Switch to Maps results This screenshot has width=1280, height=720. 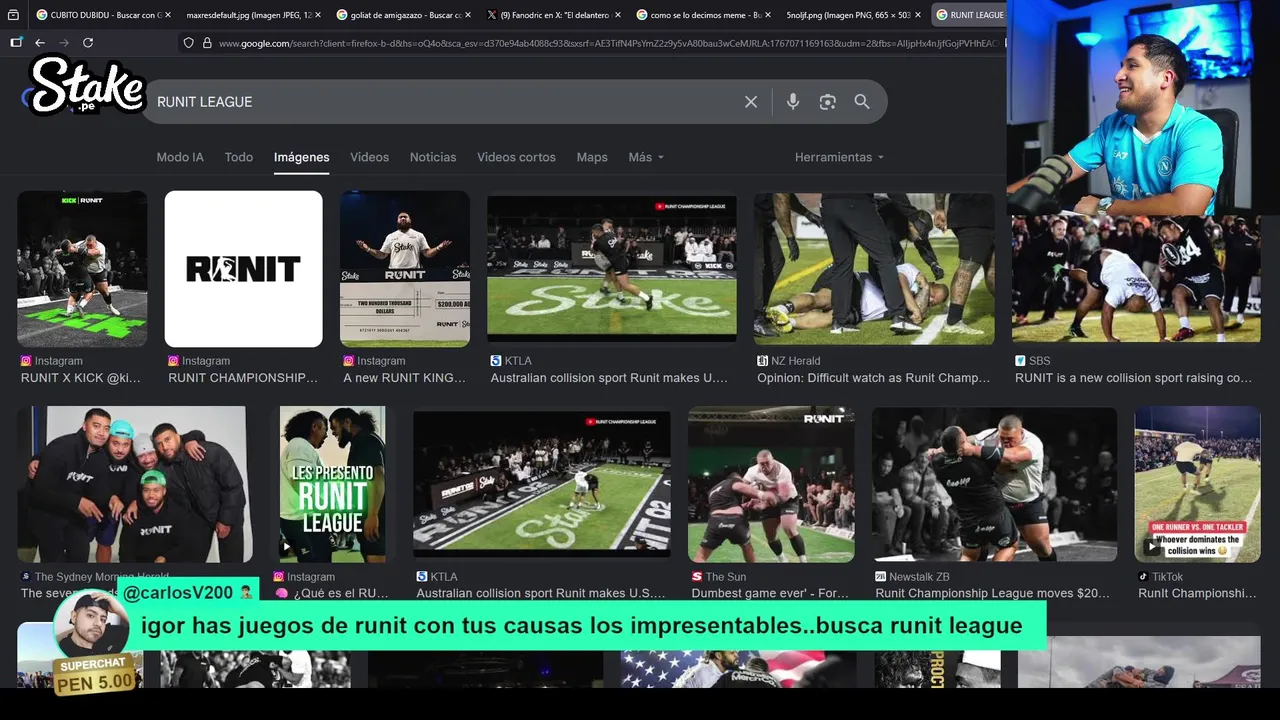pyautogui.click(x=592, y=157)
